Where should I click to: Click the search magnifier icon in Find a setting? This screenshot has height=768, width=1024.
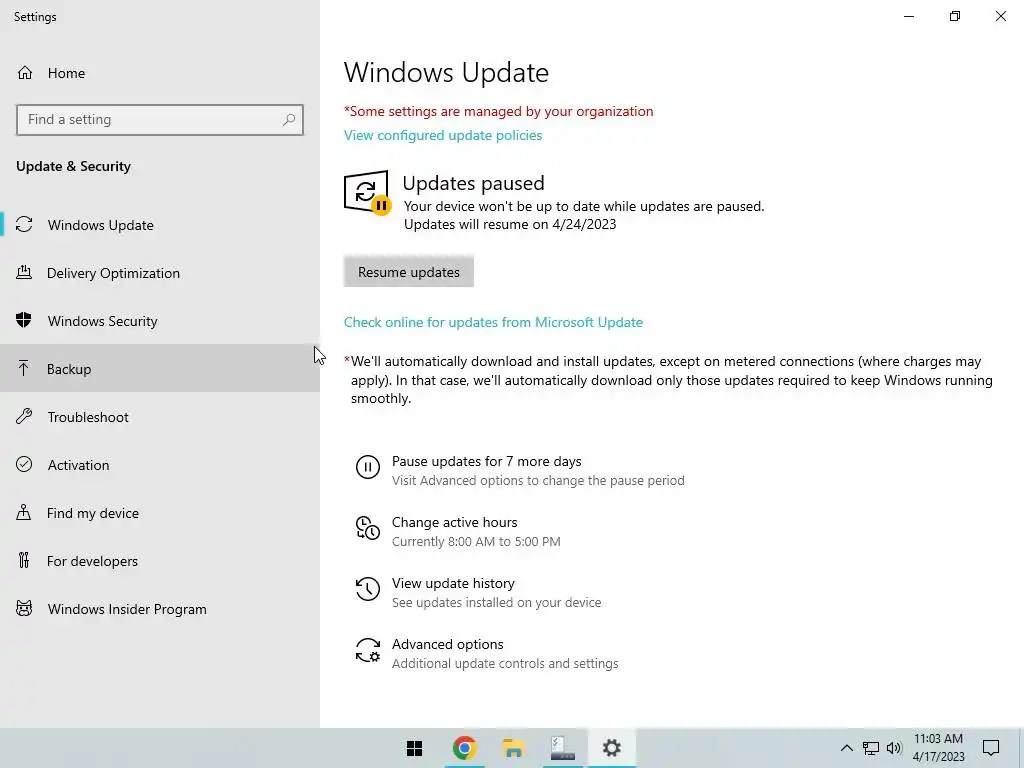tap(289, 120)
